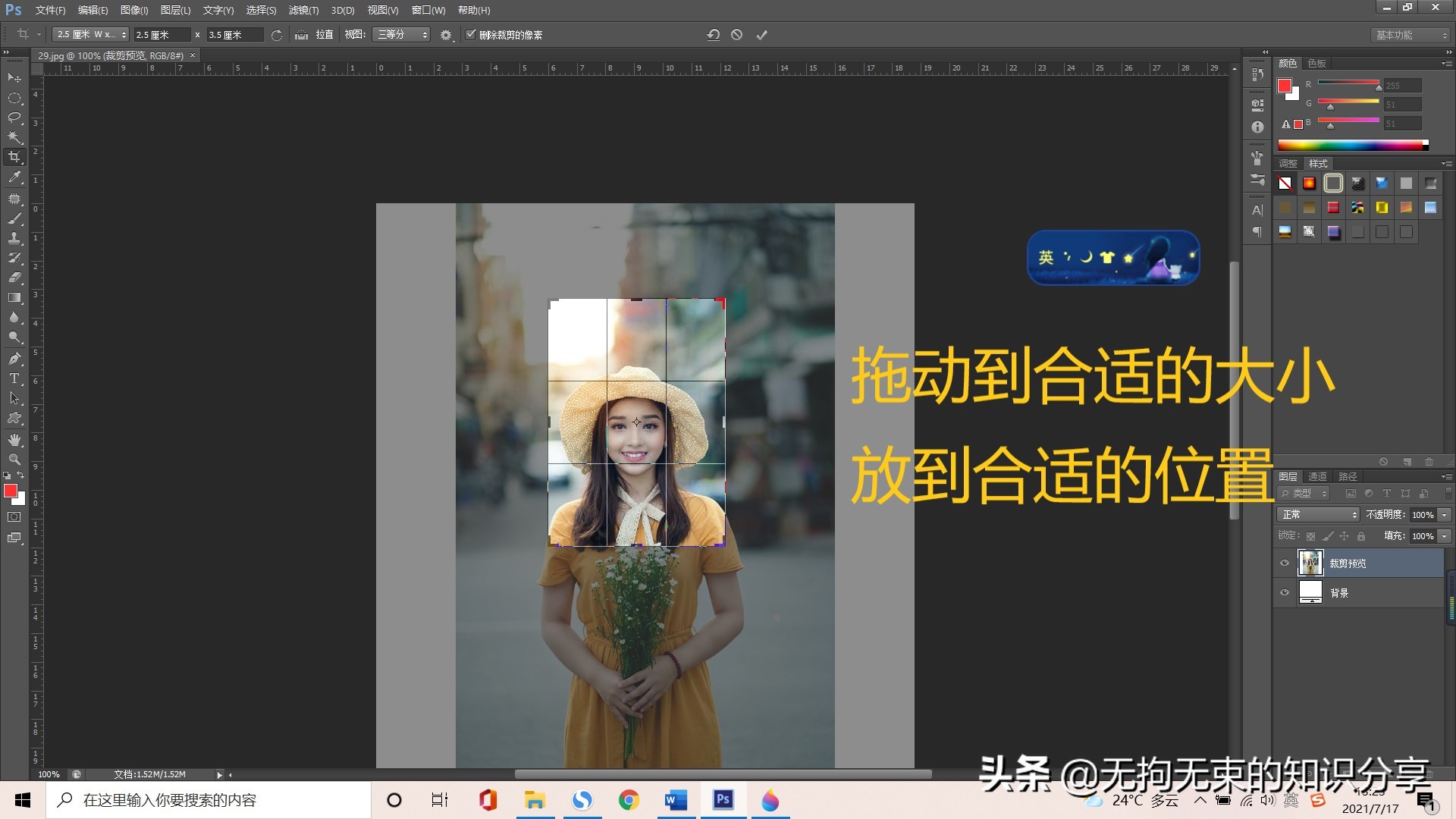Cancel the current crop operation
Screen dimensions: 1456x819
[x=735, y=34]
